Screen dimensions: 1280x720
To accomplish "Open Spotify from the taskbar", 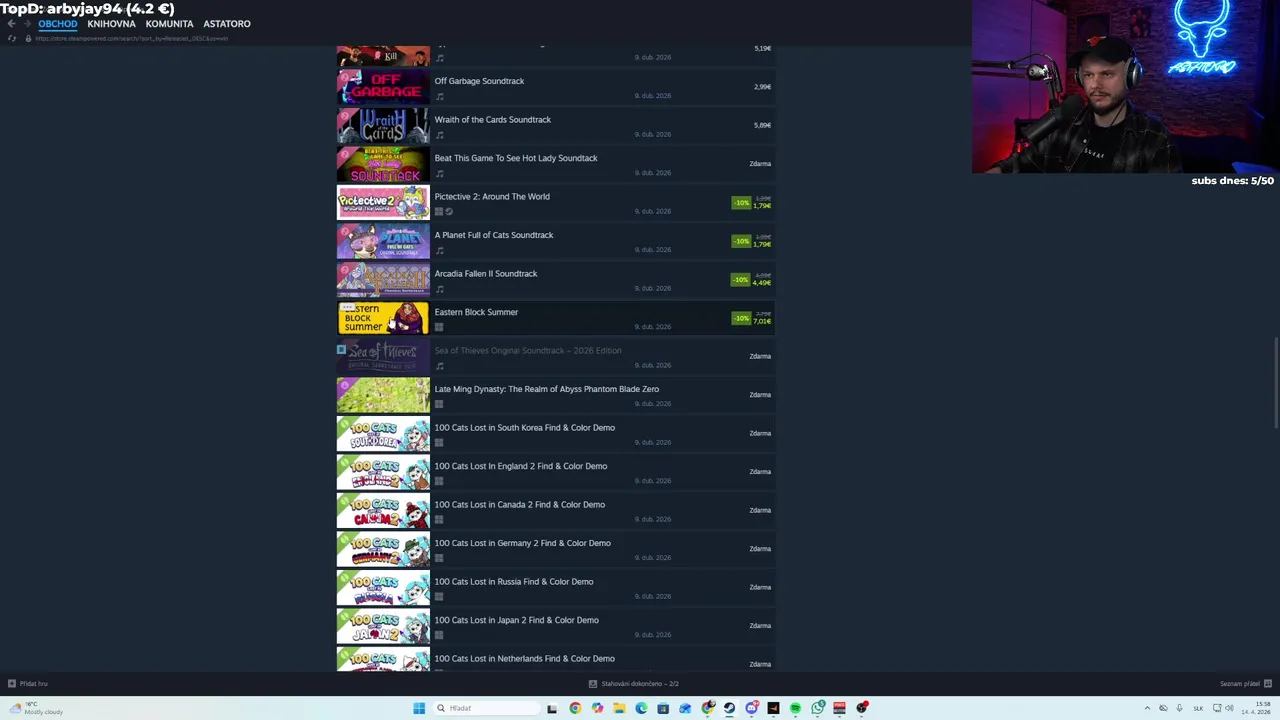I will (795, 708).
